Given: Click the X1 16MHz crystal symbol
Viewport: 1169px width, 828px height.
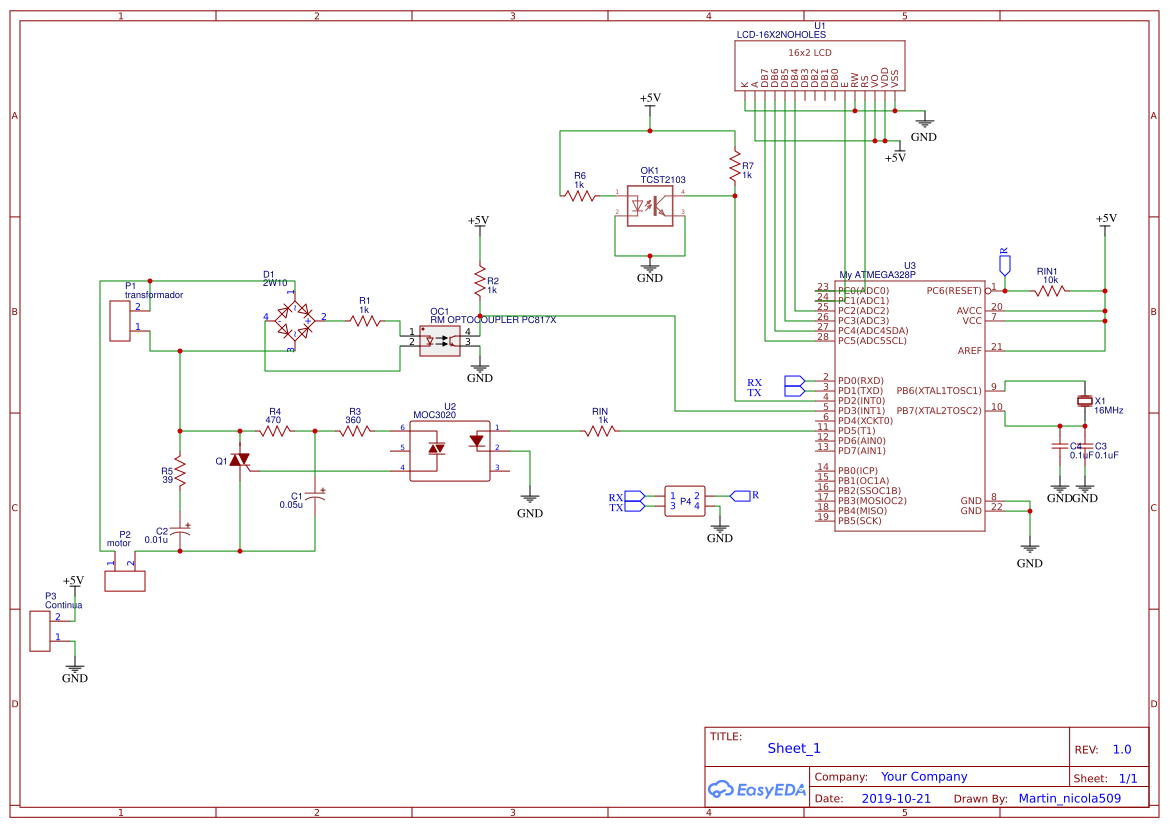Looking at the screenshot, I should (1085, 401).
